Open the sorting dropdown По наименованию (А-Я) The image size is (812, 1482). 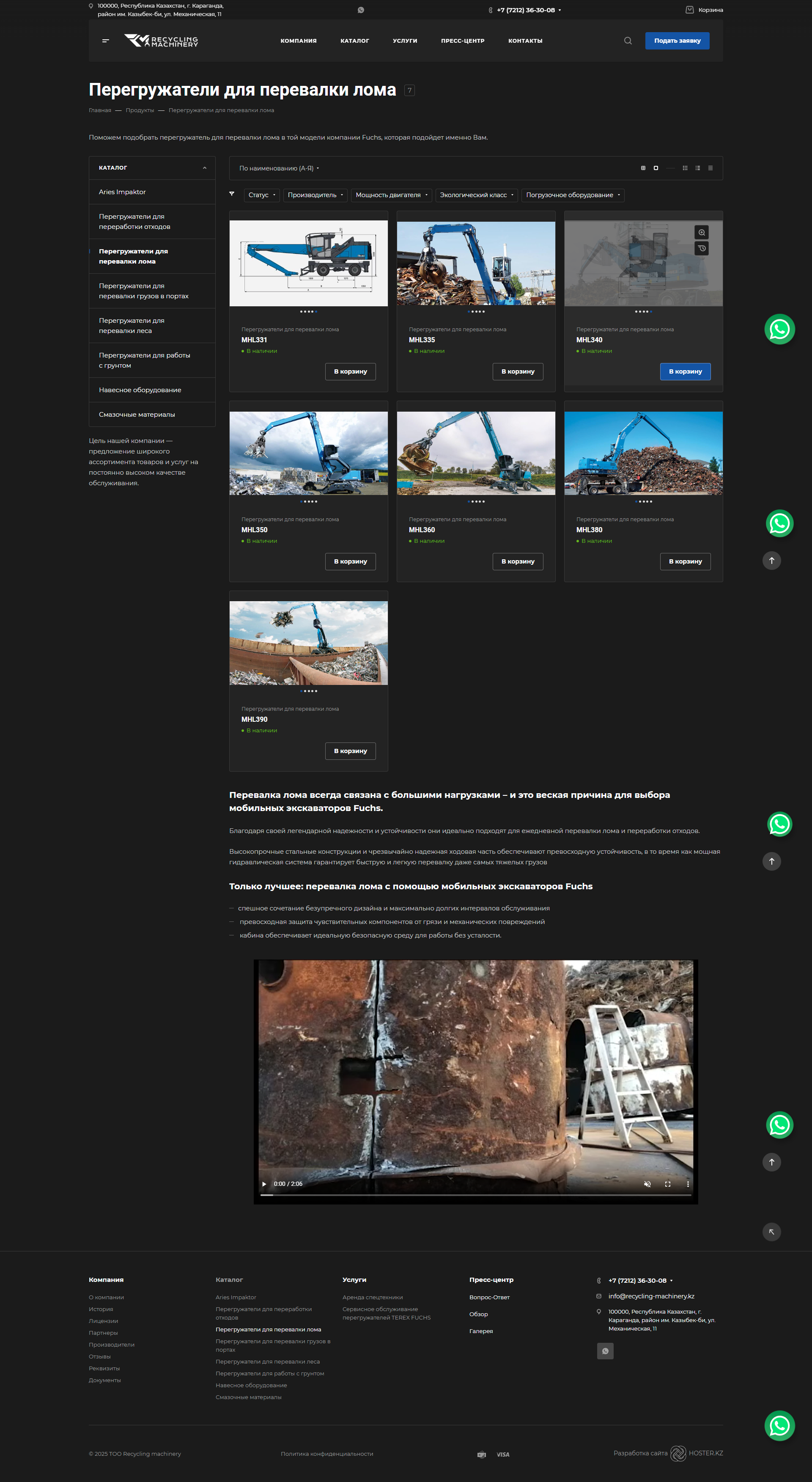click(279, 168)
